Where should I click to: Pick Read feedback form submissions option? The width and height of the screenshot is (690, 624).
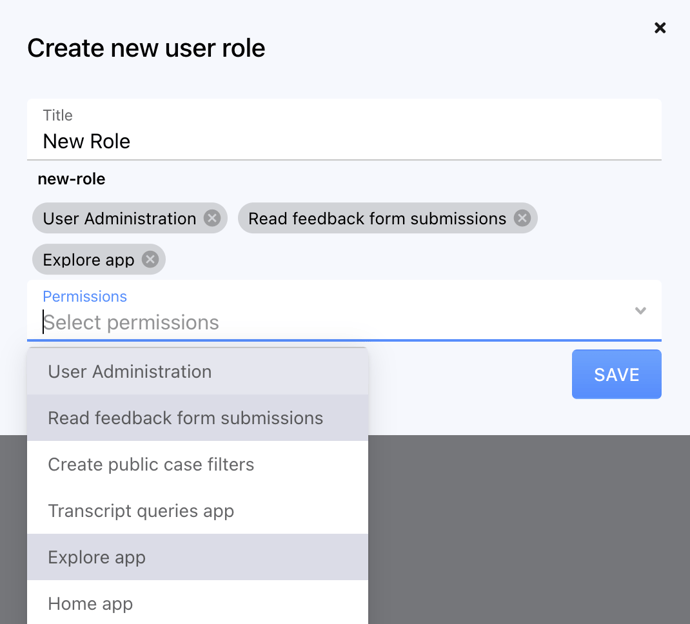198,418
